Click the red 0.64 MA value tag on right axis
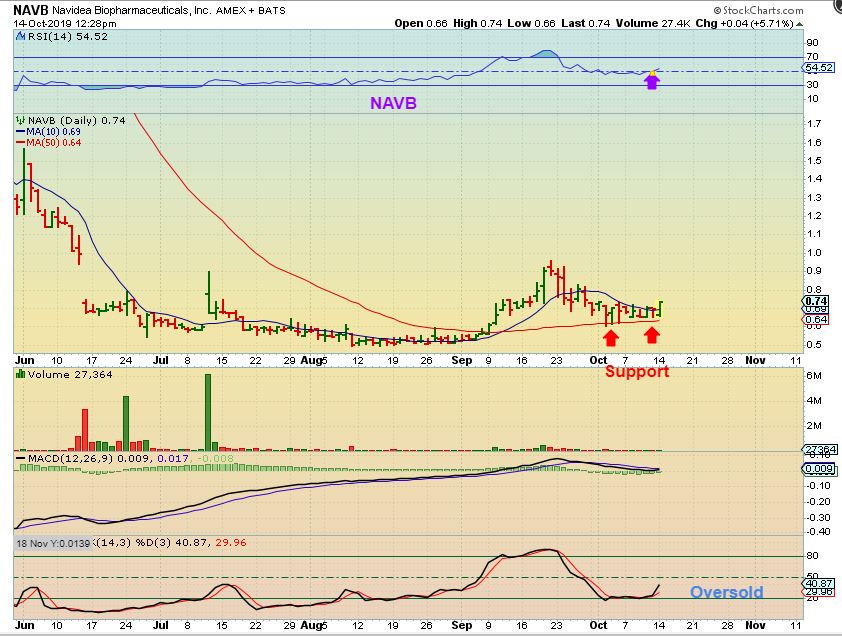 click(816, 320)
